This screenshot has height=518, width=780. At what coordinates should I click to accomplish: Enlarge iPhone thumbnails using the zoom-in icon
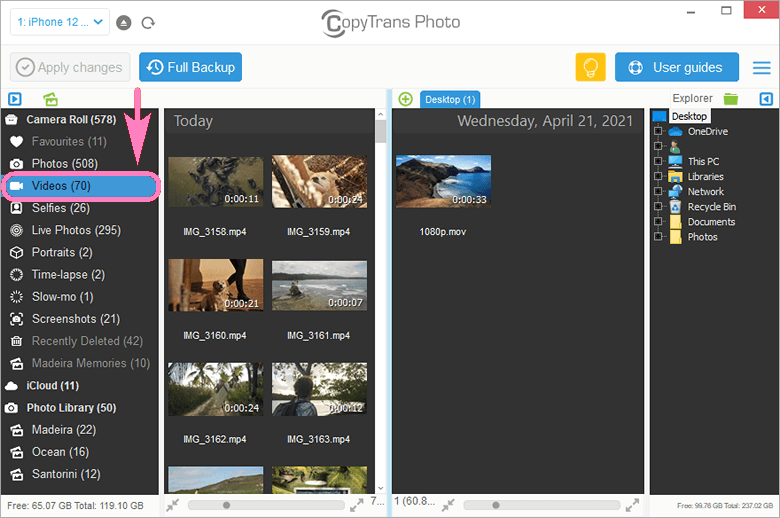pos(356,505)
